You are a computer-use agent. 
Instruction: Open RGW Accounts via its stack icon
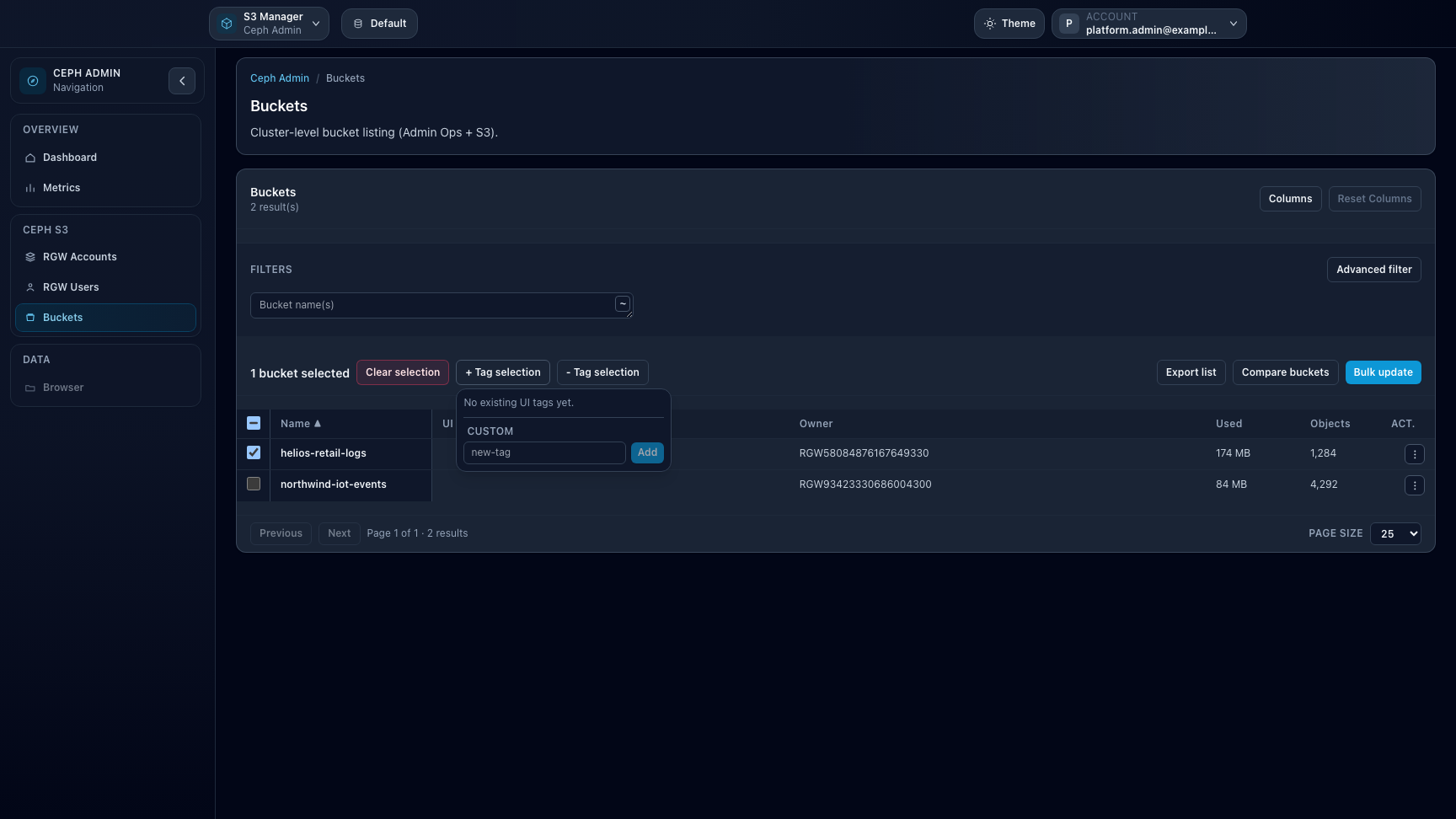30,256
